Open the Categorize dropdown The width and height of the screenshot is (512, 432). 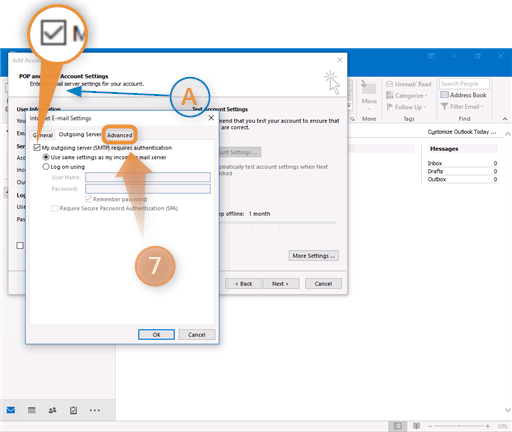pyautogui.click(x=407, y=96)
